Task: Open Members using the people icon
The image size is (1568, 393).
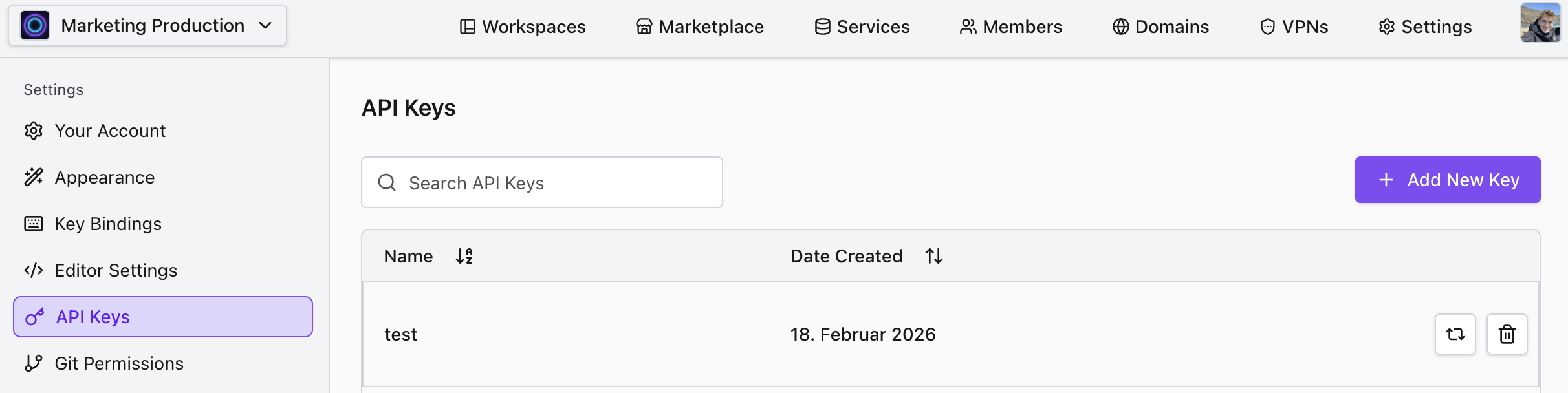Action: (966, 27)
